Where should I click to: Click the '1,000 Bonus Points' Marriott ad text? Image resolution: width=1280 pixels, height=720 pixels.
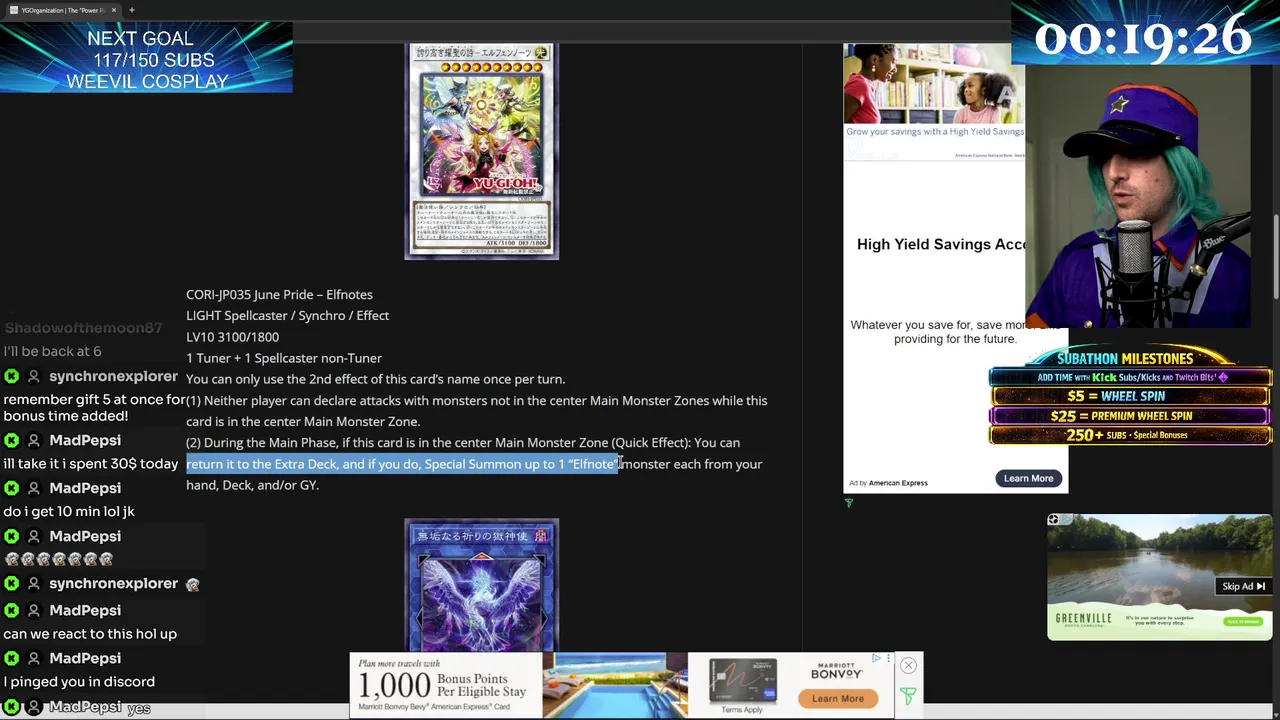441,685
